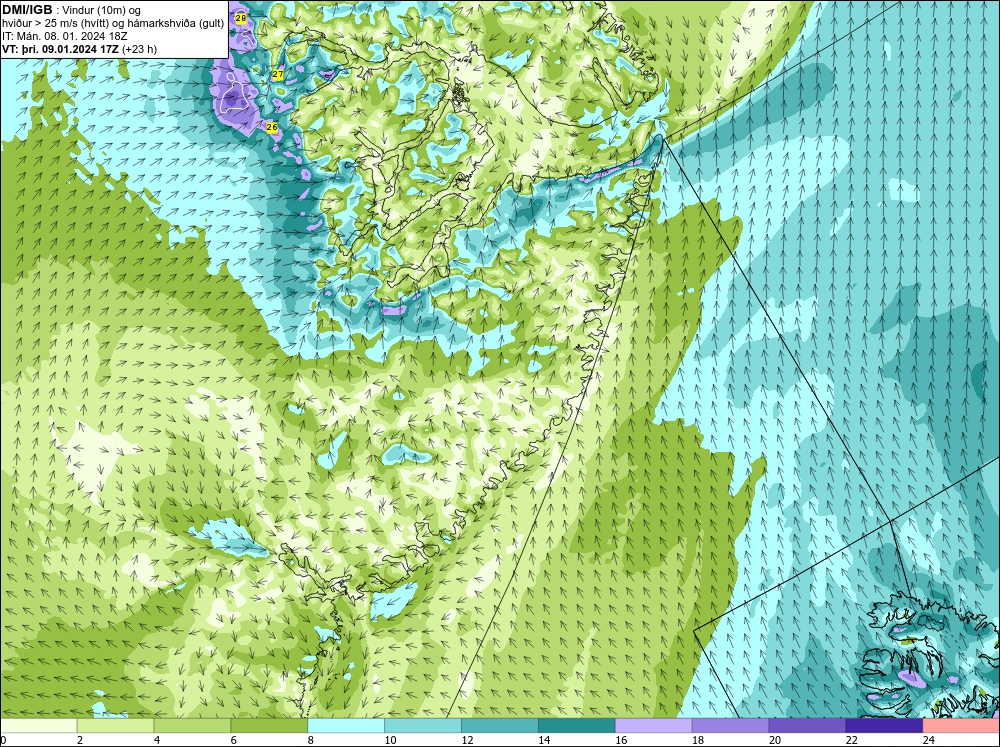Click the 'VT: þri. 09.01.2024 17Z' valid time
The image size is (1000, 747).
(60, 48)
